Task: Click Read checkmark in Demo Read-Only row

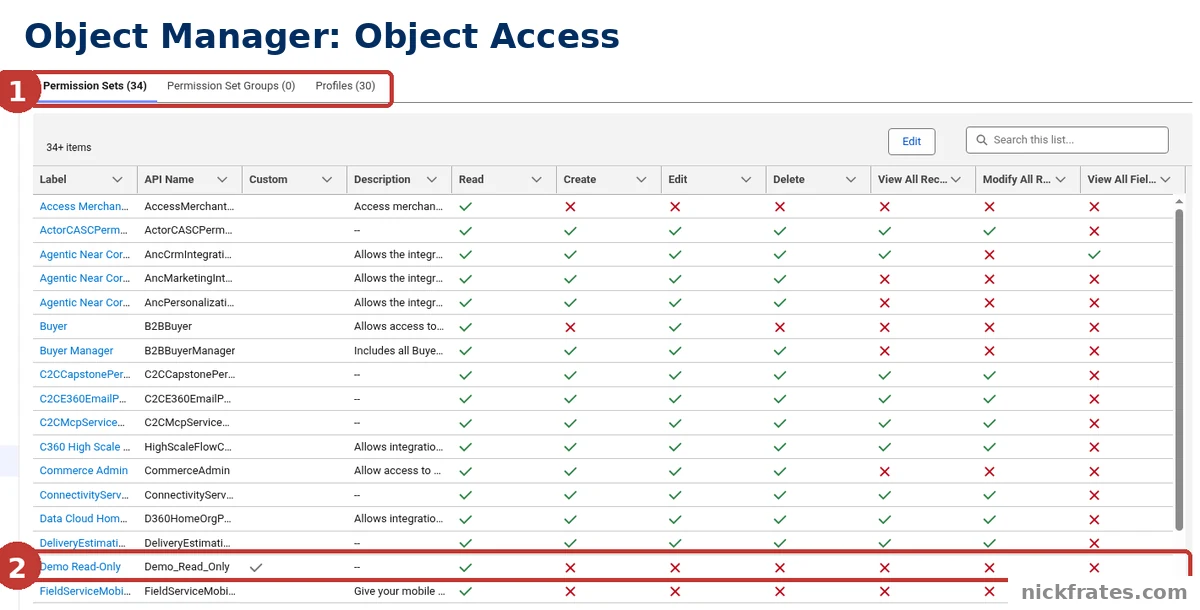Action: tap(465, 567)
